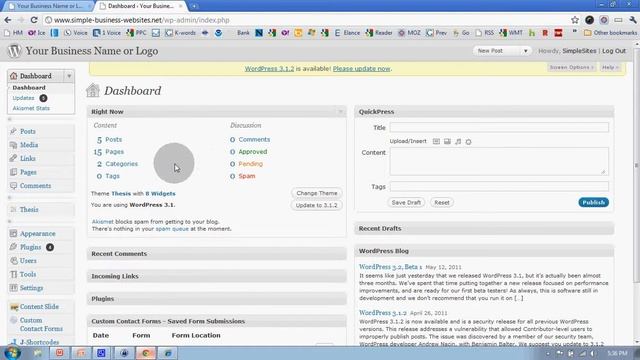The height and width of the screenshot is (360, 640).
Task: Click the Change Theme button
Action: (317, 193)
